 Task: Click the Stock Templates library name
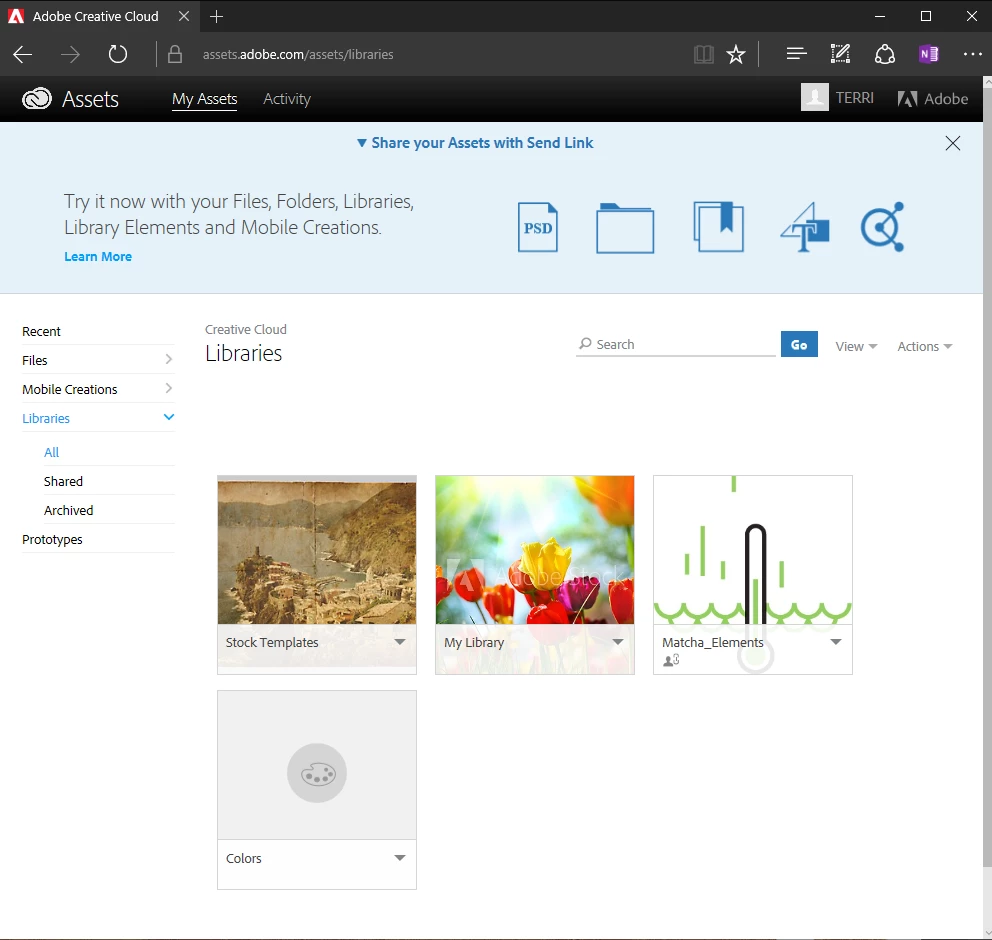click(x=272, y=642)
